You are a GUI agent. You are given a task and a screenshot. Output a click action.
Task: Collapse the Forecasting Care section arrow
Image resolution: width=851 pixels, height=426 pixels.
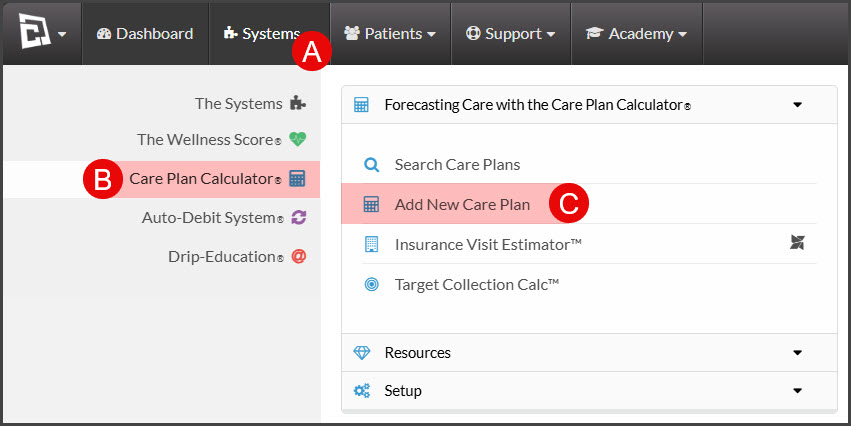tap(797, 105)
